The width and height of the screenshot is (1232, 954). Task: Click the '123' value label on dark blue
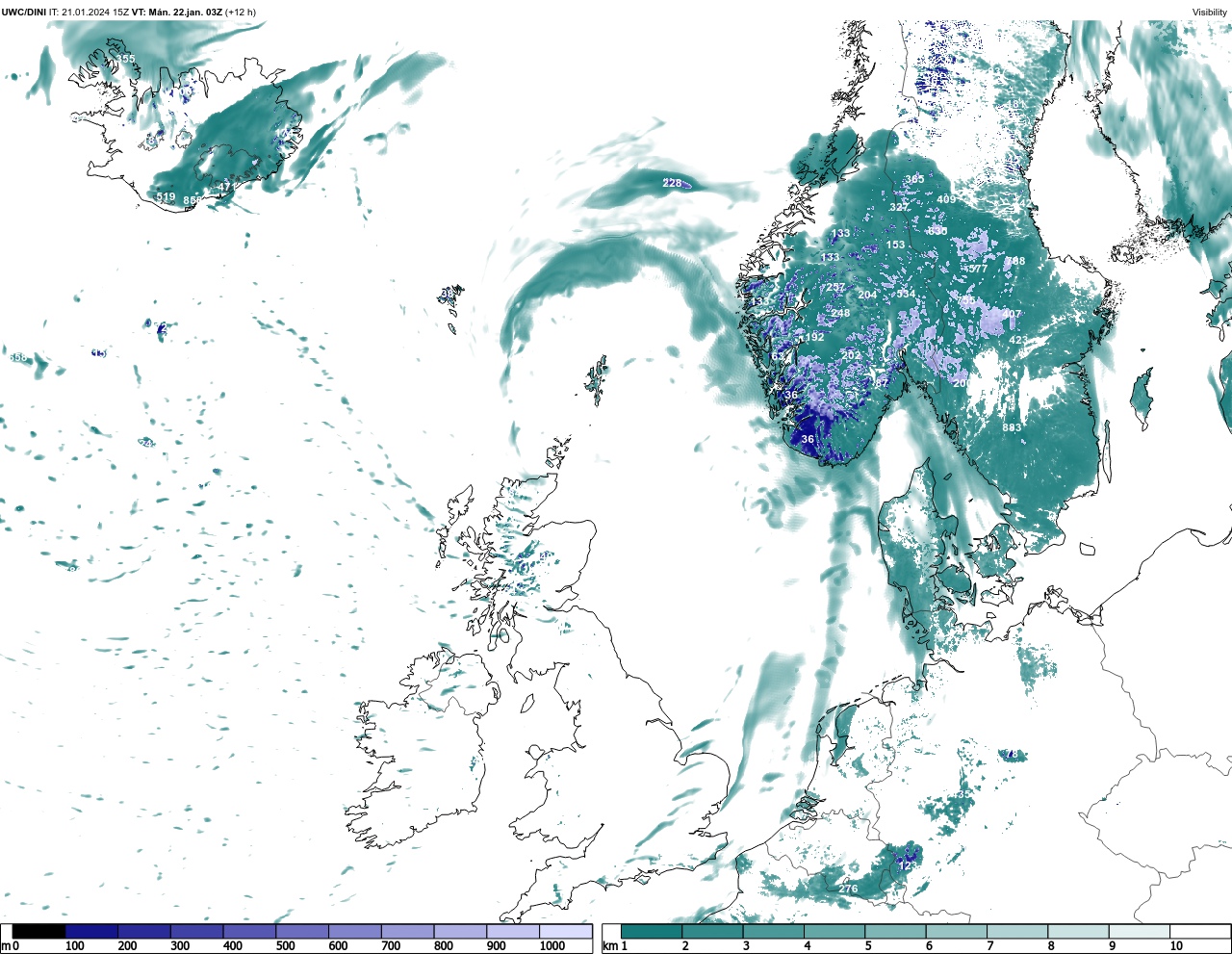tap(908, 865)
